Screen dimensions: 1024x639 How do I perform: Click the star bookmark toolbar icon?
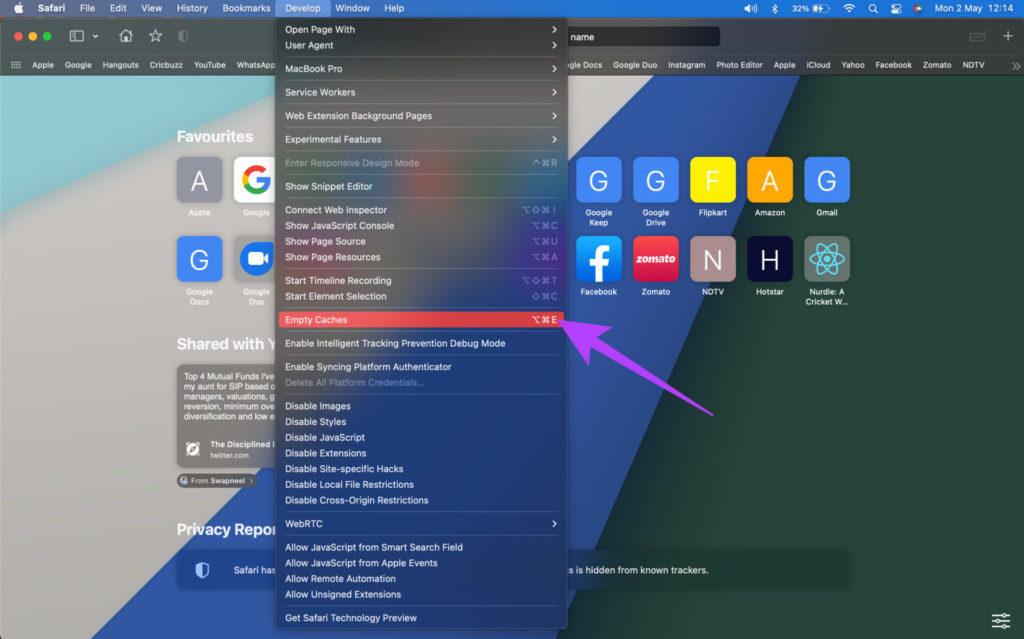point(155,36)
